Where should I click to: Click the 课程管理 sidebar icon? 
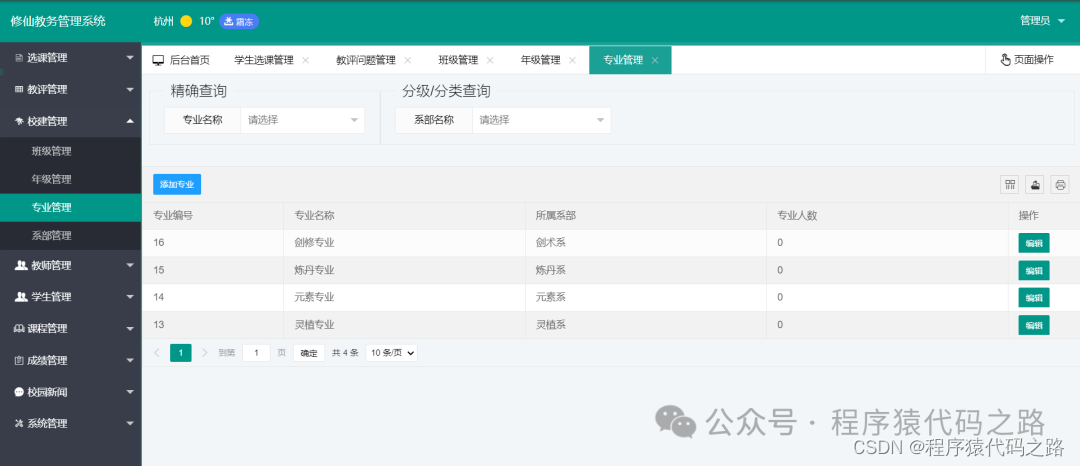(x=19, y=329)
